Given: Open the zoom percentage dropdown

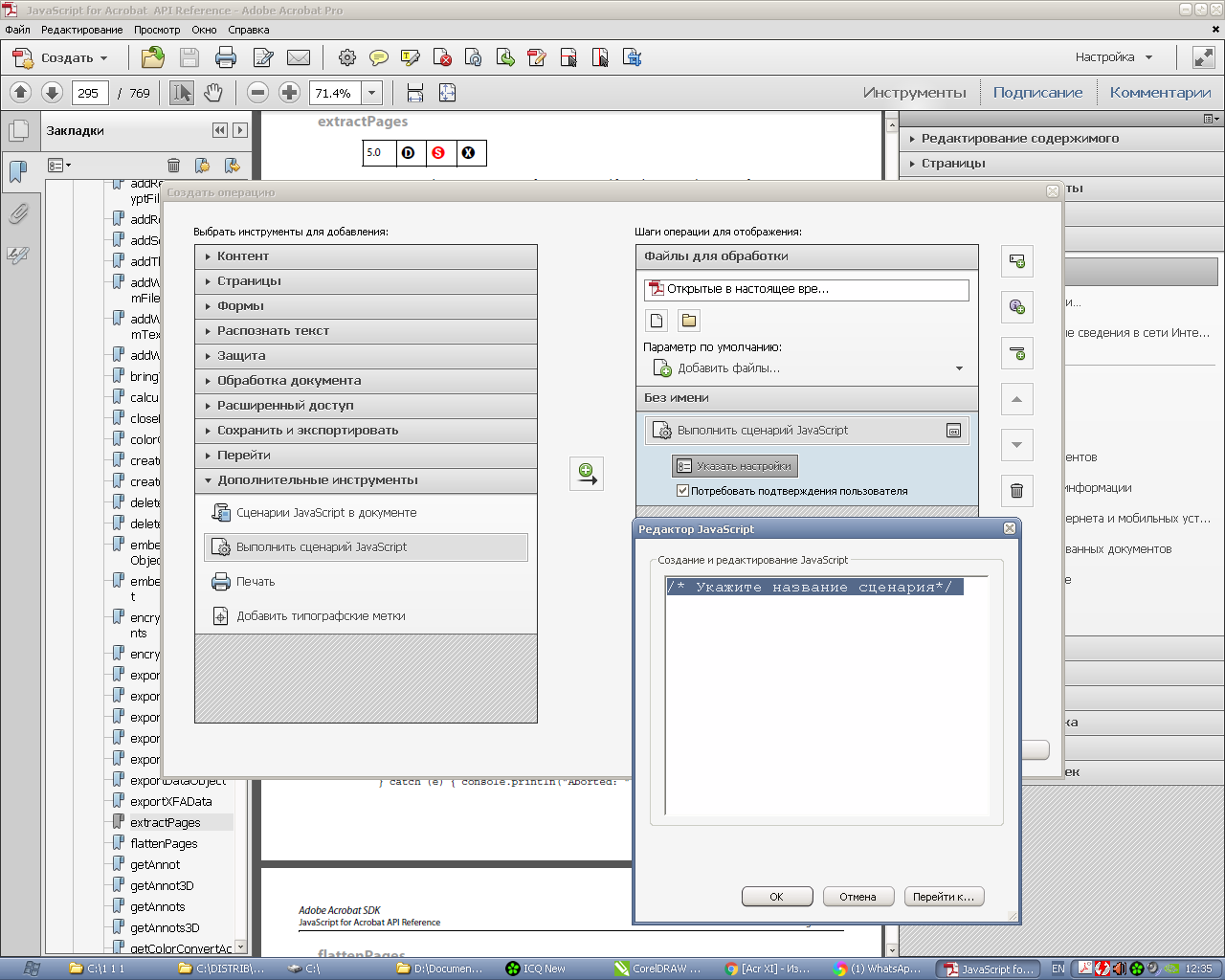Looking at the screenshot, I should click(x=371, y=93).
